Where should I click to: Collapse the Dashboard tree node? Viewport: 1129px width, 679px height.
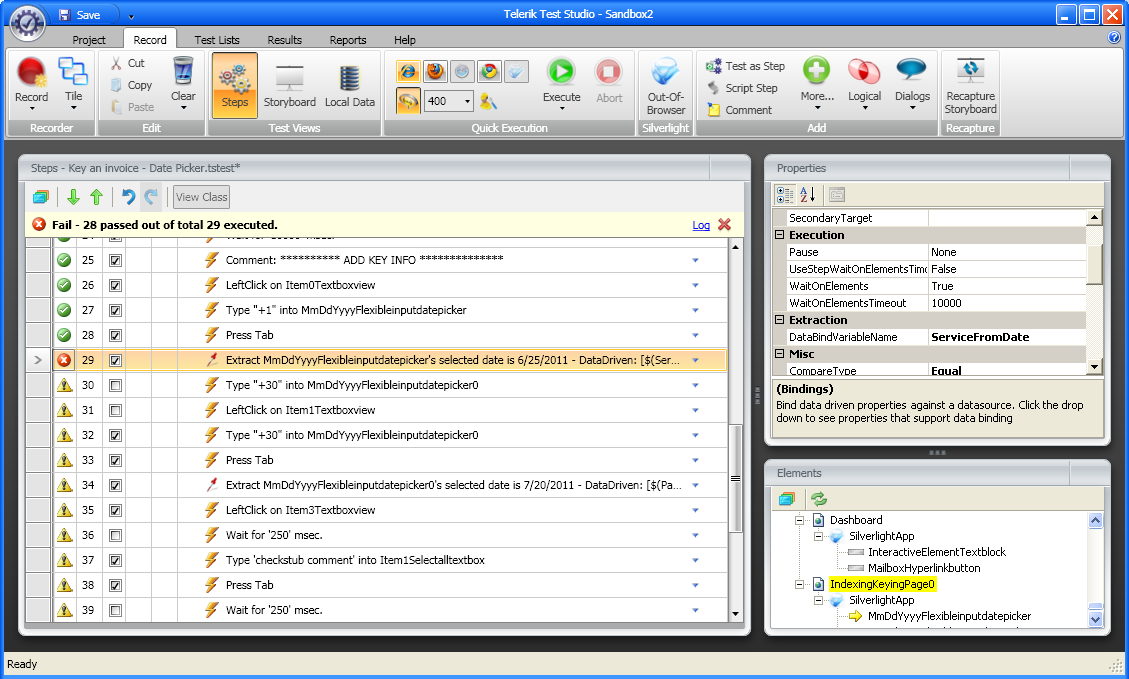799,520
